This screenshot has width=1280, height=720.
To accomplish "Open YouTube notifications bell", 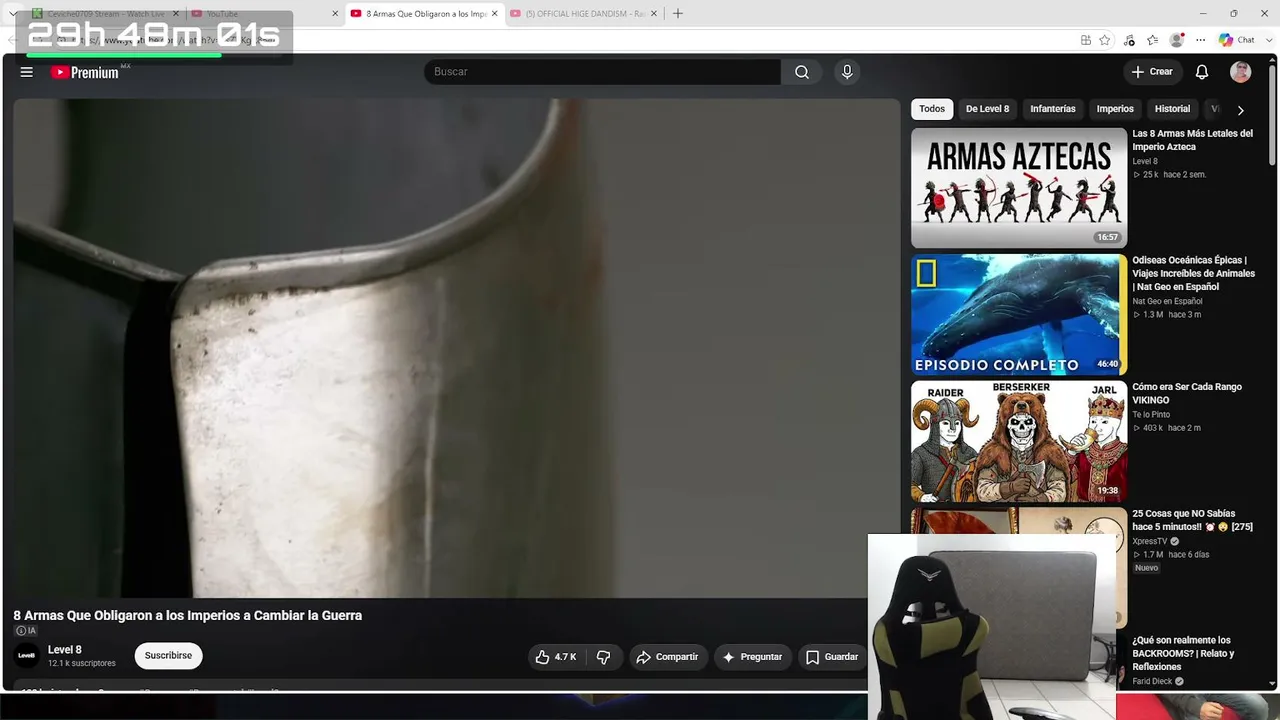I will pyautogui.click(x=1202, y=72).
